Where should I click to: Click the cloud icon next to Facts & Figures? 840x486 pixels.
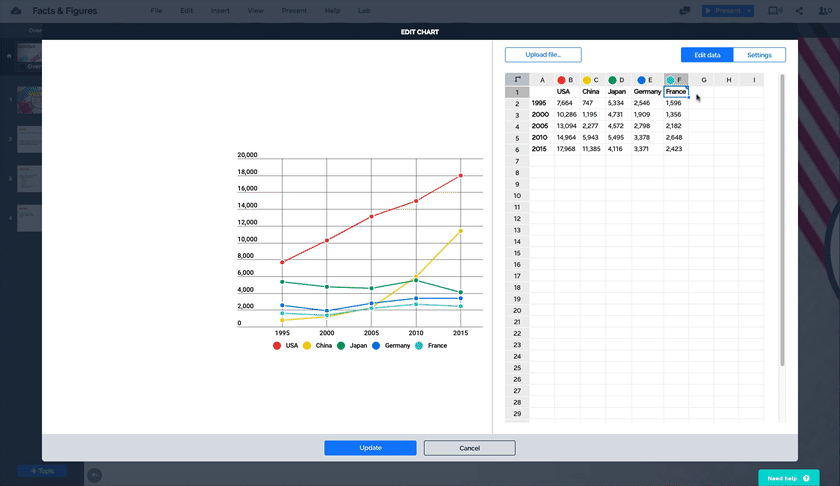pos(16,11)
